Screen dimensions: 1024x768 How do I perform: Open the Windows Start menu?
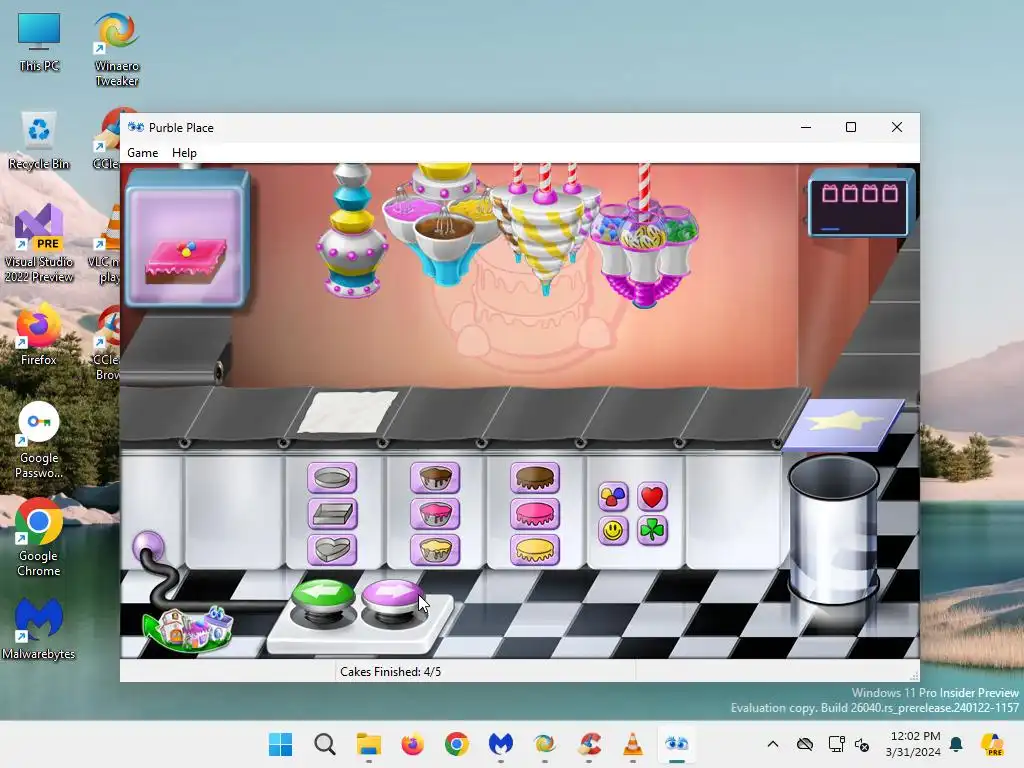(x=281, y=744)
